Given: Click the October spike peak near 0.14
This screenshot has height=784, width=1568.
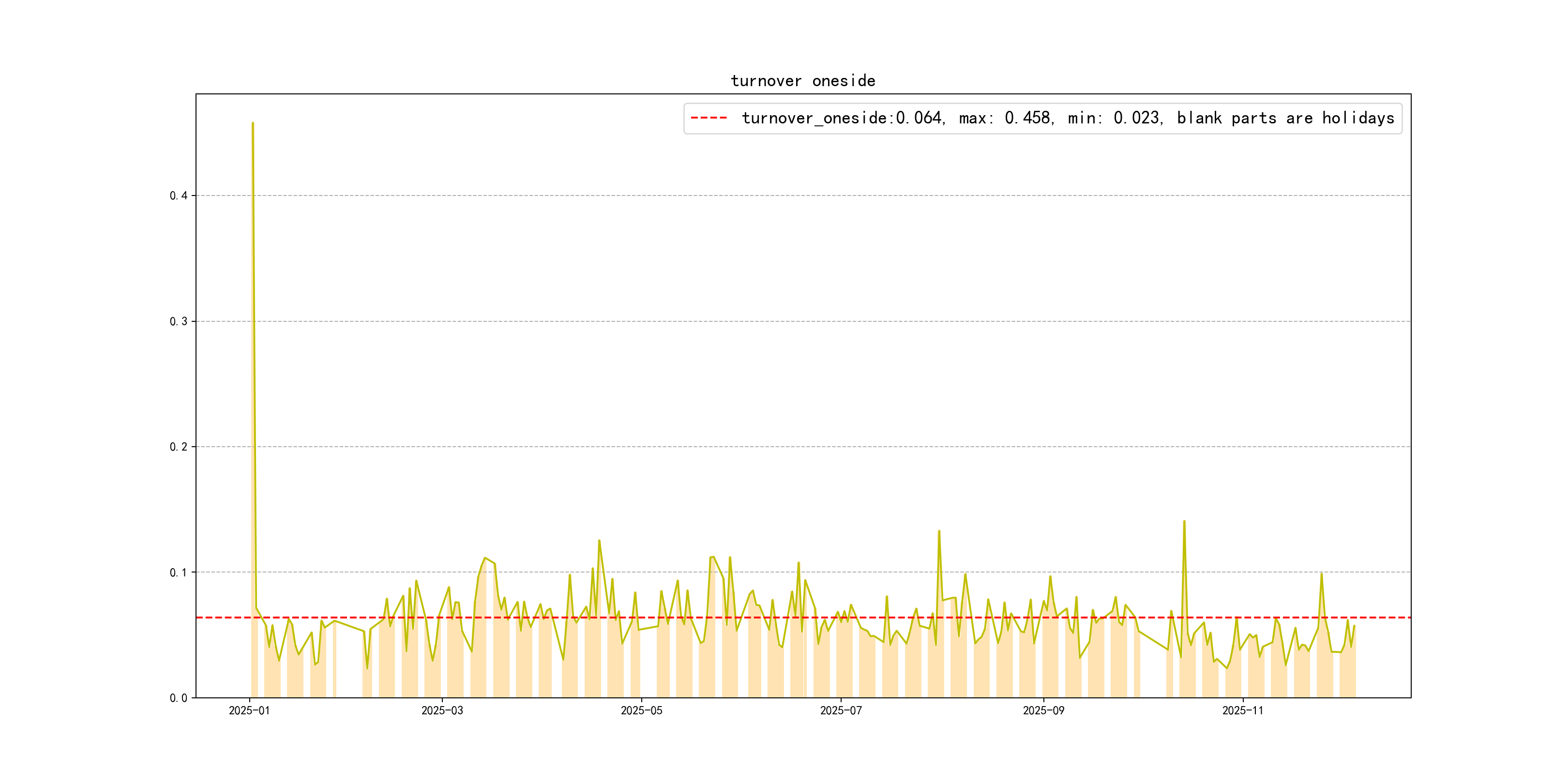Looking at the screenshot, I should click(x=1184, y=522).
